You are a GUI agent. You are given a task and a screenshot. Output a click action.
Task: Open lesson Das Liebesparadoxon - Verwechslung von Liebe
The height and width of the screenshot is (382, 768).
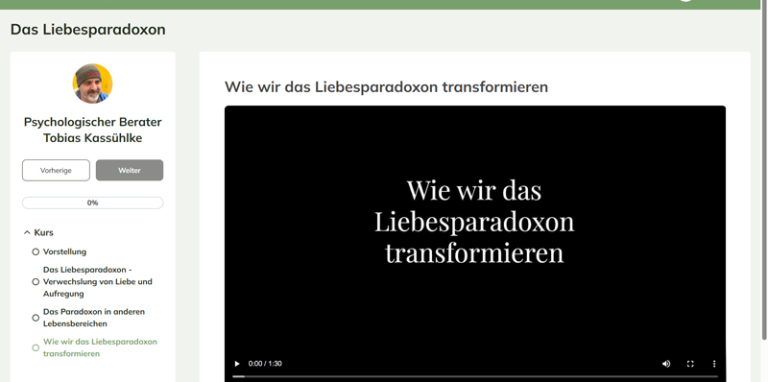tap(97, 282)
